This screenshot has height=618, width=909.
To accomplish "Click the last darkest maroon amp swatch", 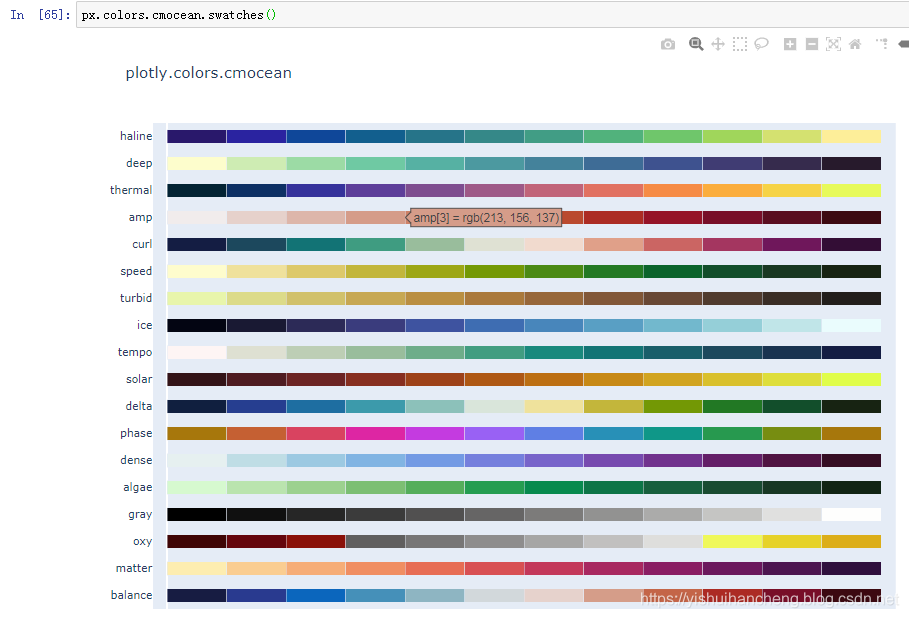I will [x=851, y=217].
